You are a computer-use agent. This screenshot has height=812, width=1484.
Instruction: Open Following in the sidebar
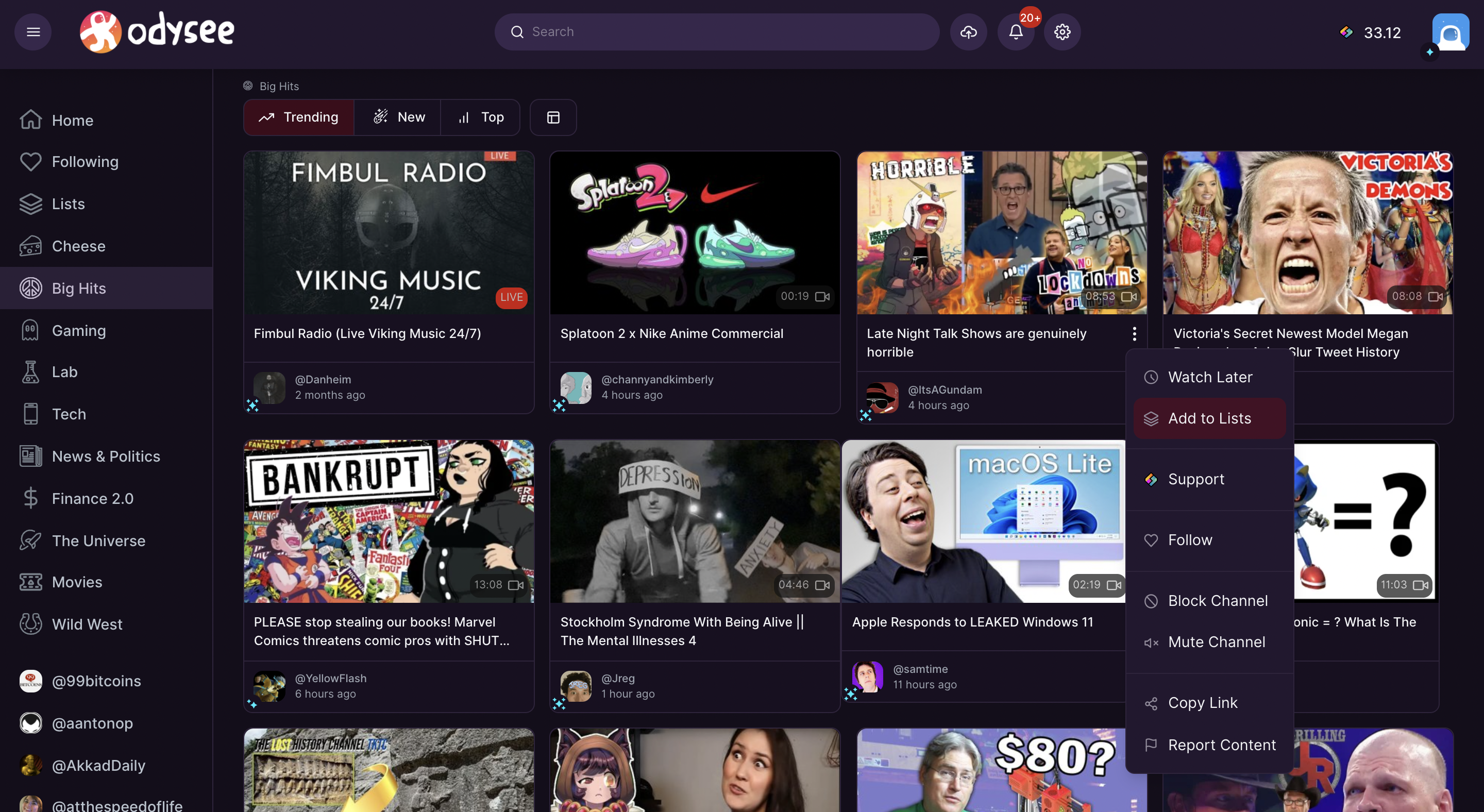(107, 162)
